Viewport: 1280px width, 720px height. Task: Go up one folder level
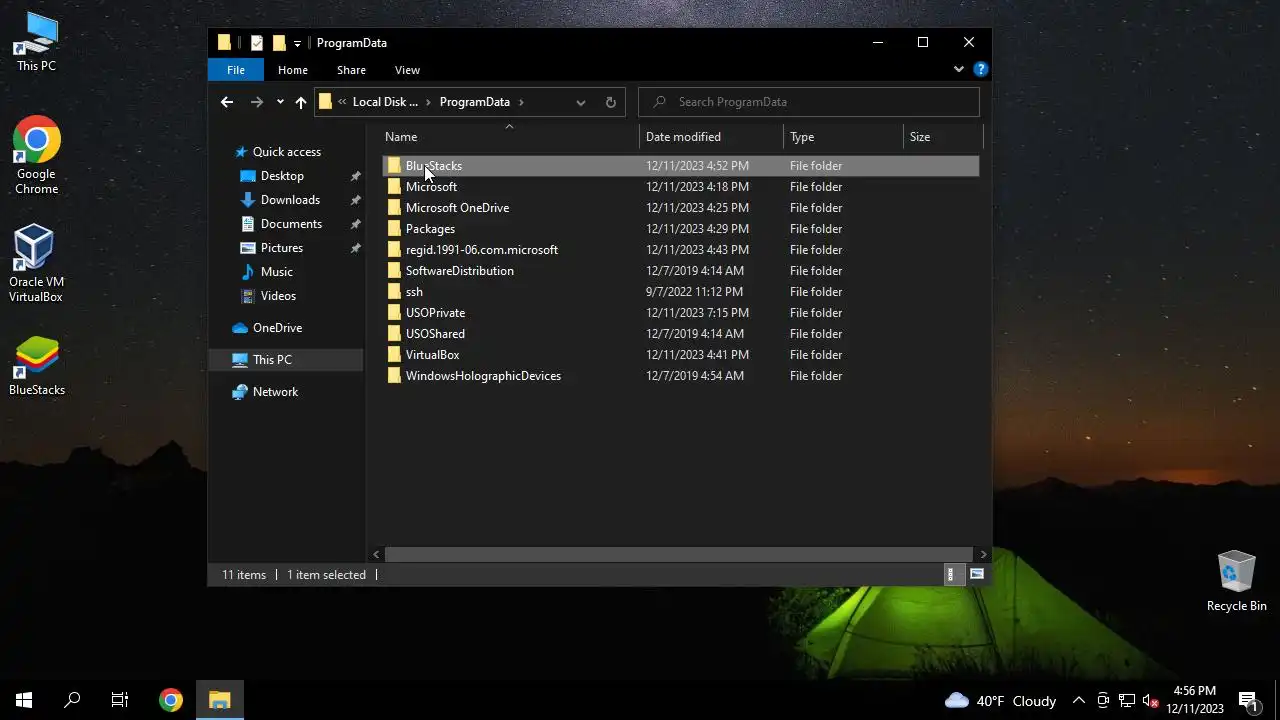(x=301, y=102)
